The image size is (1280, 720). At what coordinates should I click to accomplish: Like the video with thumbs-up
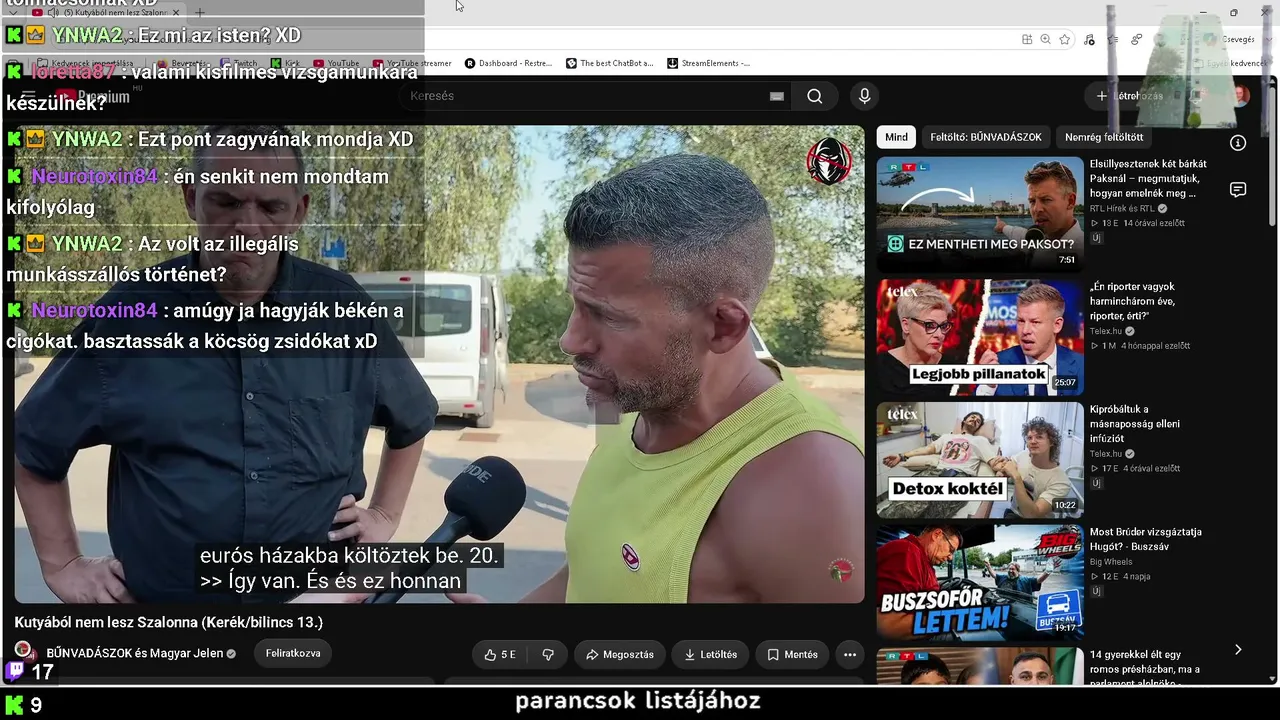[500, 655]
